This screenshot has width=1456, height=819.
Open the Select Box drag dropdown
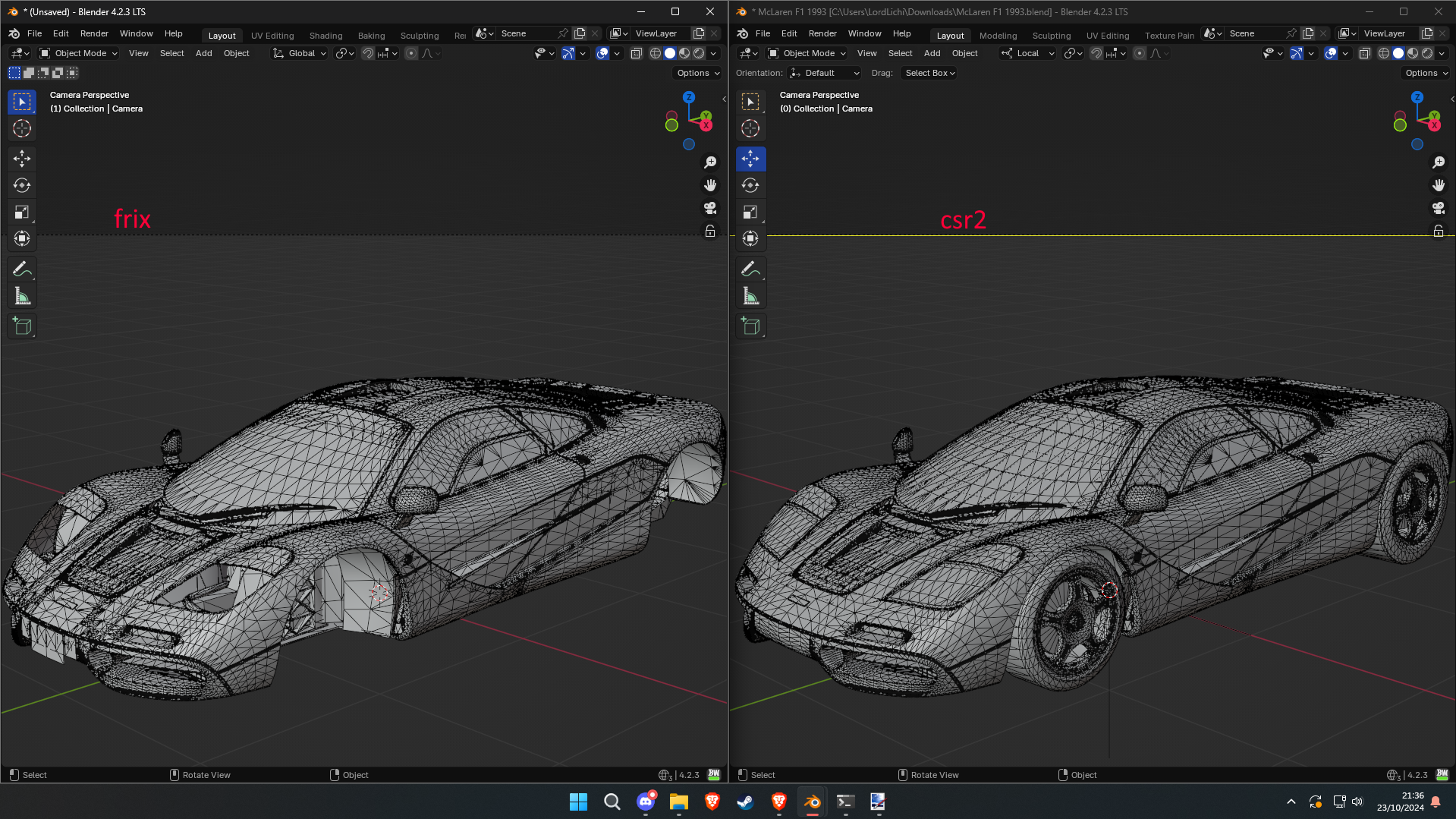pyautogui.click(x=929, y=73)
